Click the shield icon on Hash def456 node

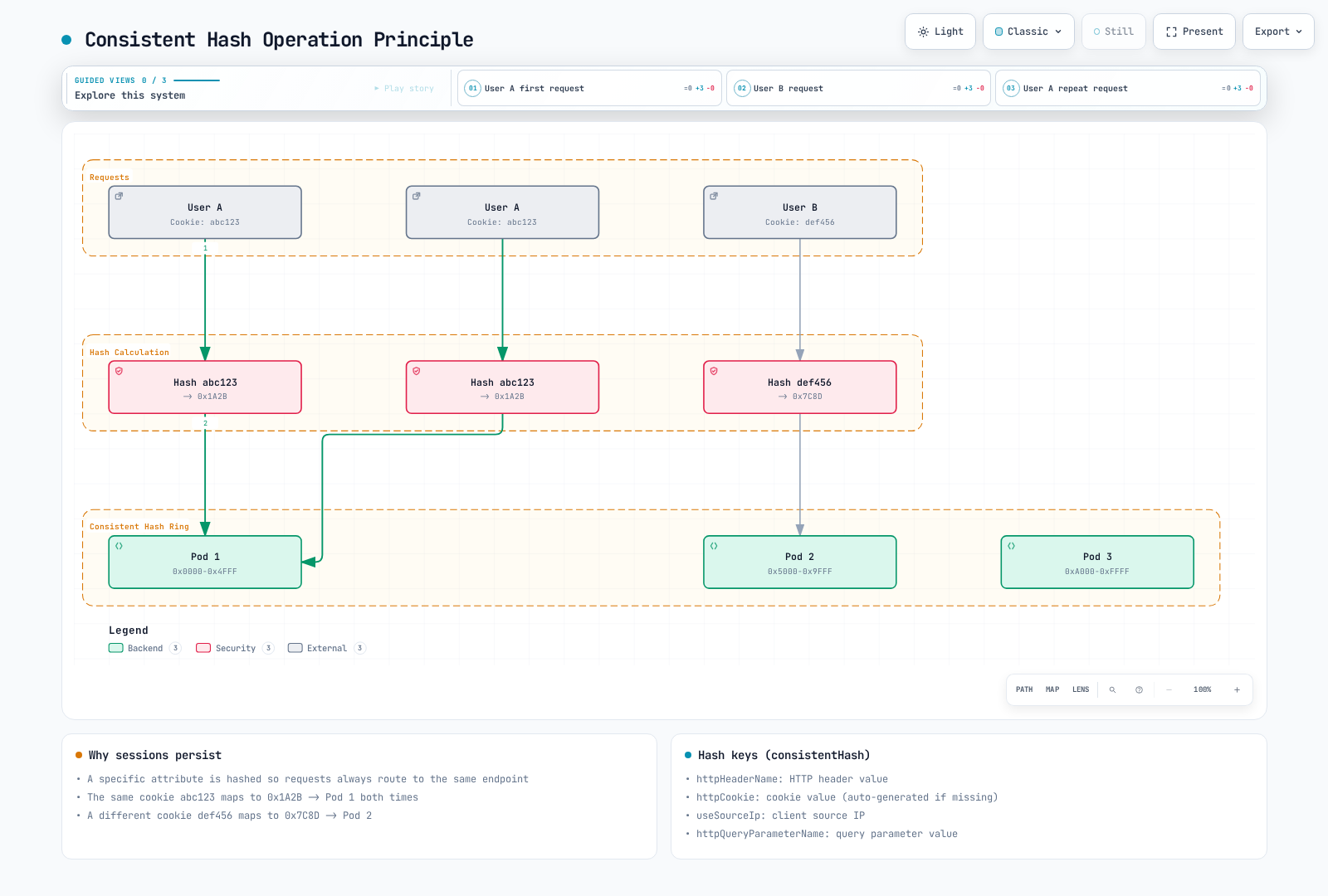[714, 371]
